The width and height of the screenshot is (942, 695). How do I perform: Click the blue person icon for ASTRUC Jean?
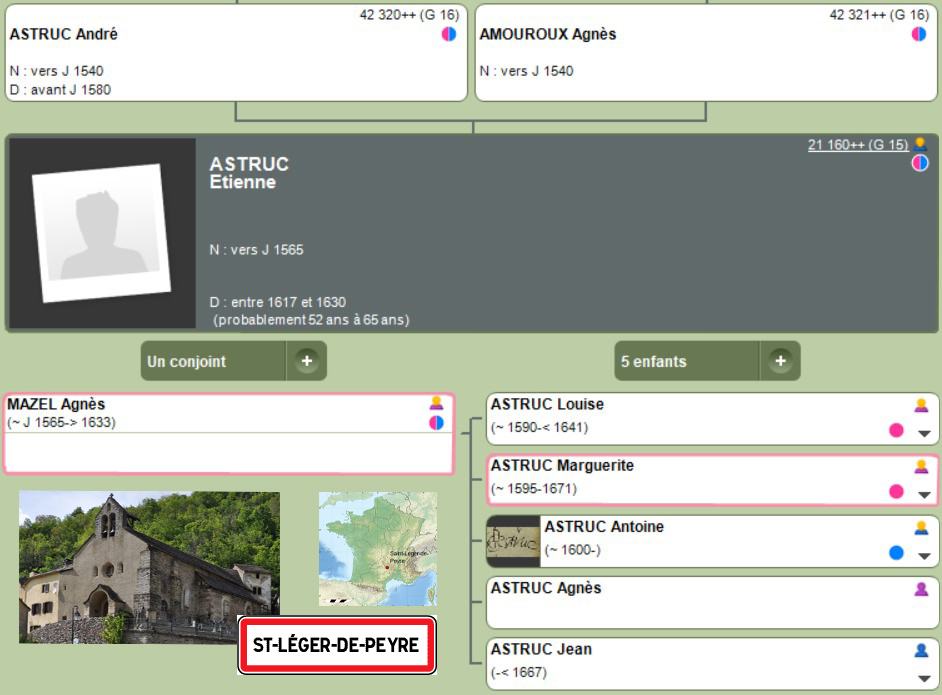pos(921,650)
